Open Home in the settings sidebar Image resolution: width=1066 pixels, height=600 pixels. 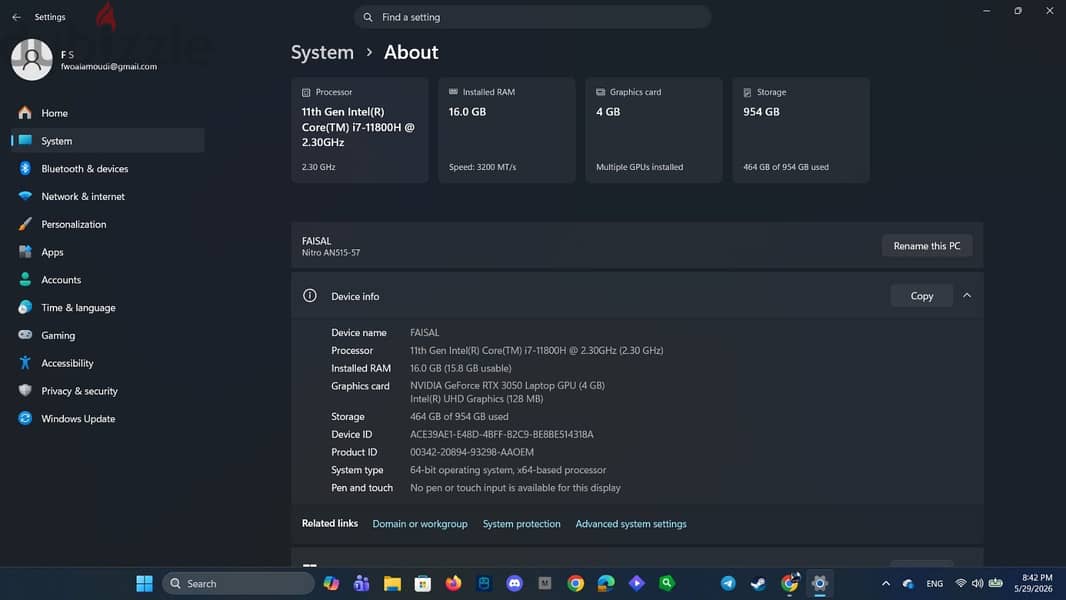click(x=107, y=113)
